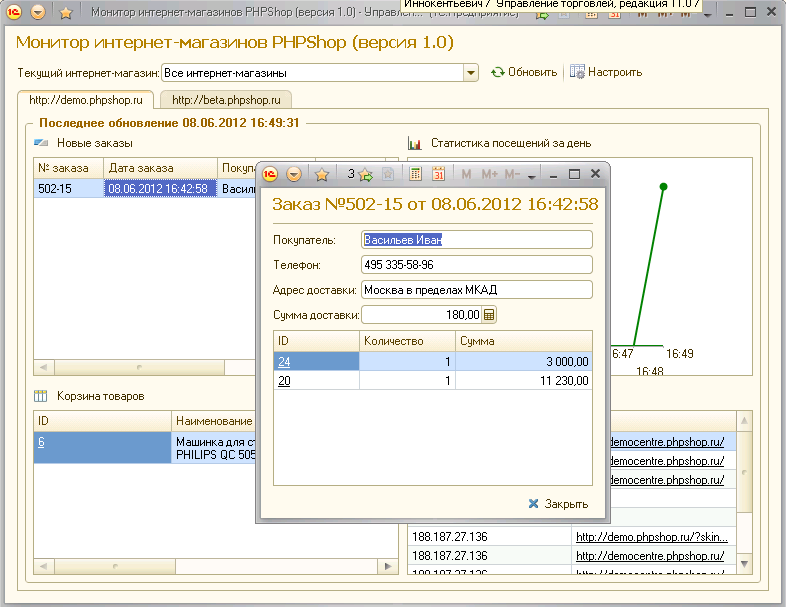Click M- memory button in dialog toolbar
The width and height of the screenshot is (786, 607).
point(512,174)
